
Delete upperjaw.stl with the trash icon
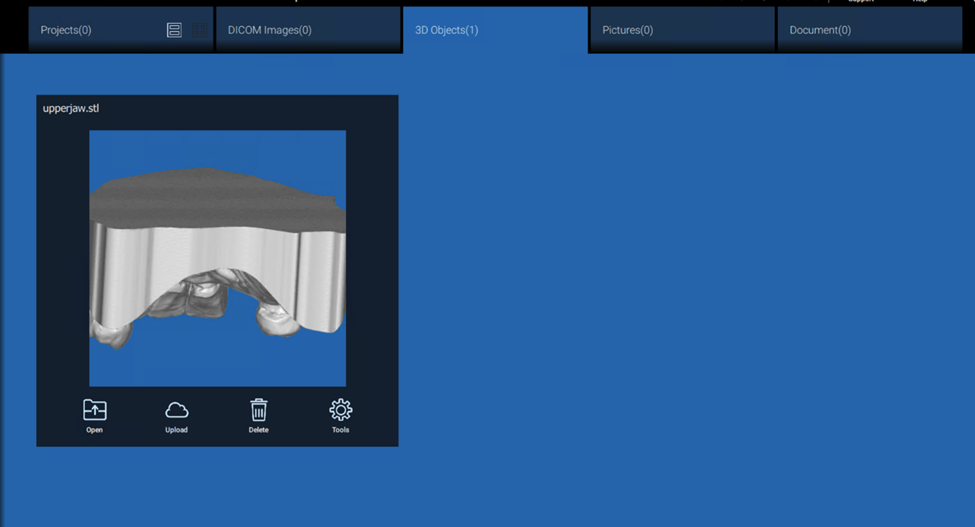(258, 415)
